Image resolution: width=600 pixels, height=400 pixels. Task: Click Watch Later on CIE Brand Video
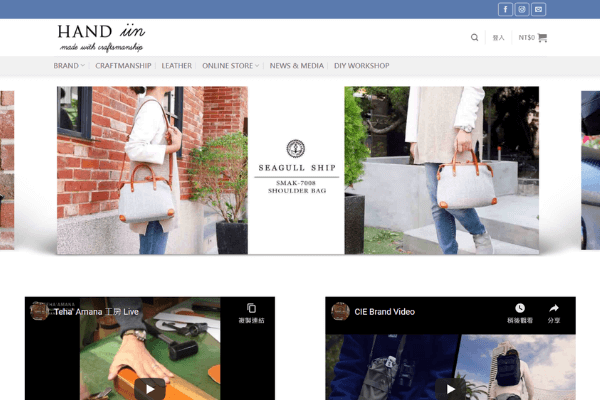click(x=520, y=313)
